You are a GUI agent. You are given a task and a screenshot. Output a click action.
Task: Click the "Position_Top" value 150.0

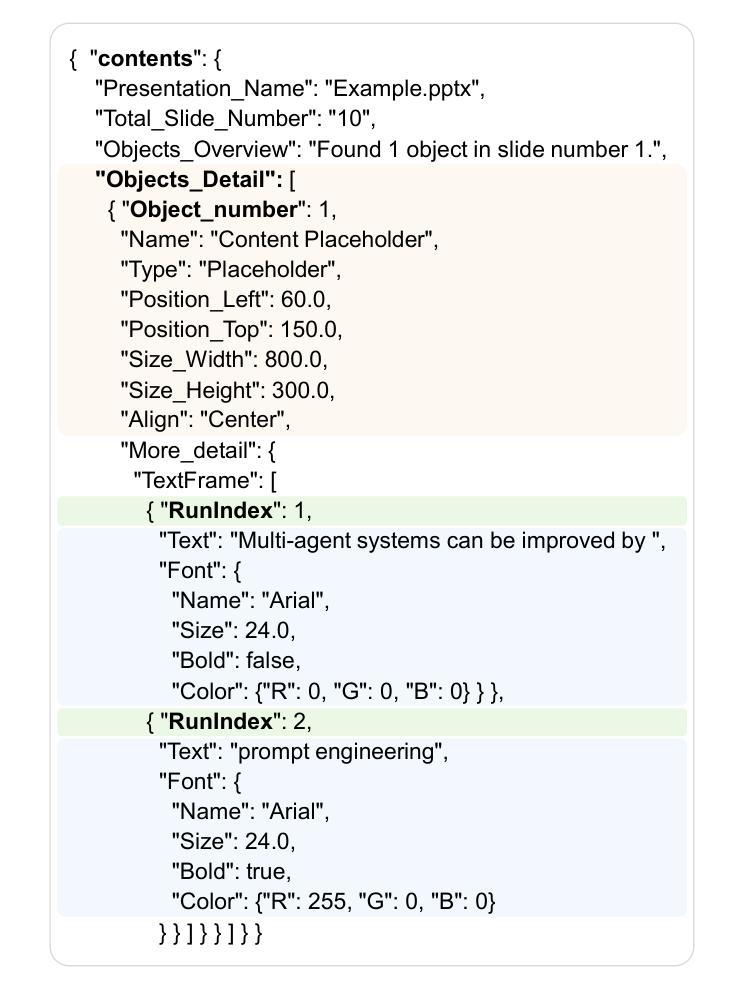click(x=308, y=330)
